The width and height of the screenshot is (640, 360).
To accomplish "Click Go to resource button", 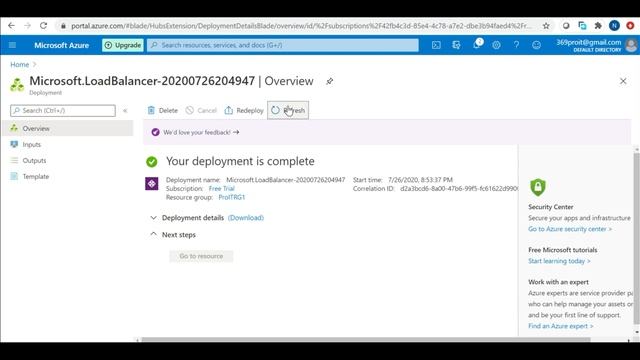I will (x=201, y=256).
